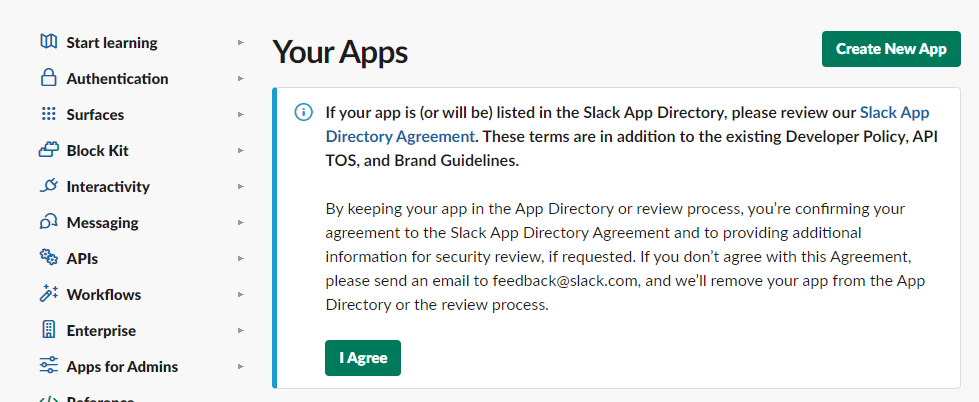This screenshot has width=979, height=402.
Task: Open the Authentication menu item
Action: [x=117, y=79]
